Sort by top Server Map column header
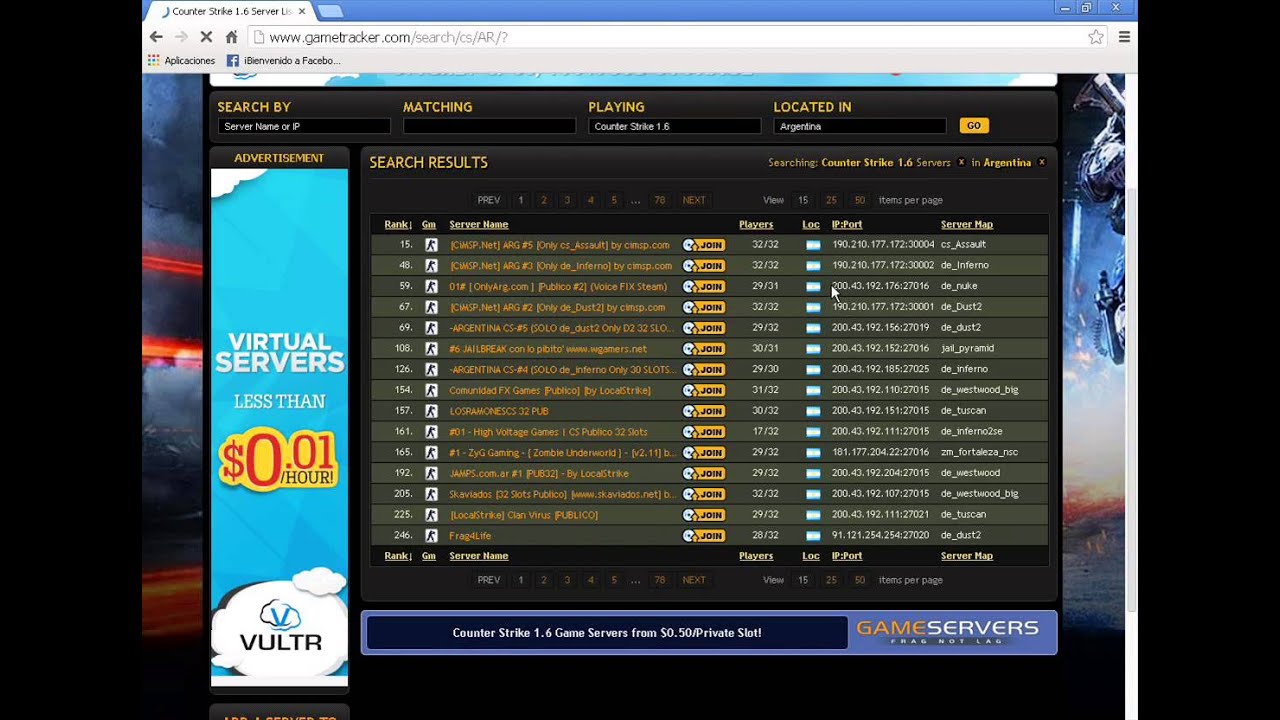The image size is (1280, 720). click(x=967, y=224)
